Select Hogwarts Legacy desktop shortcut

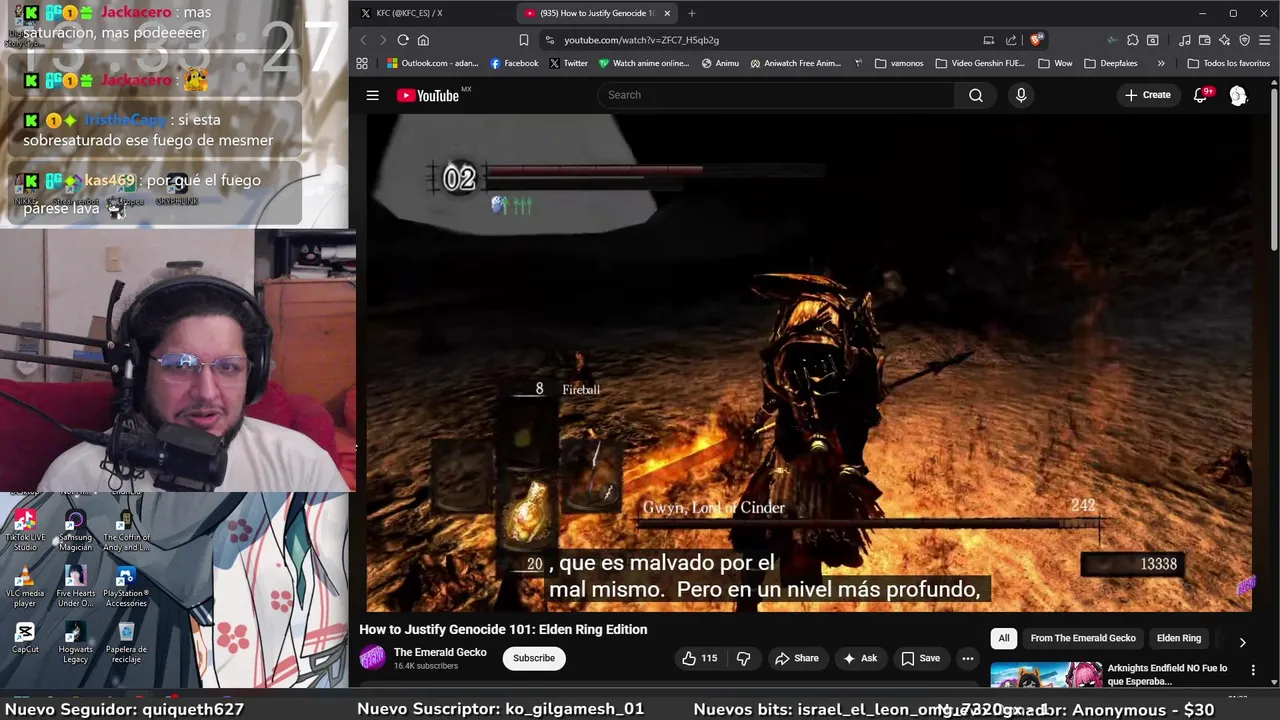point(75,643)
